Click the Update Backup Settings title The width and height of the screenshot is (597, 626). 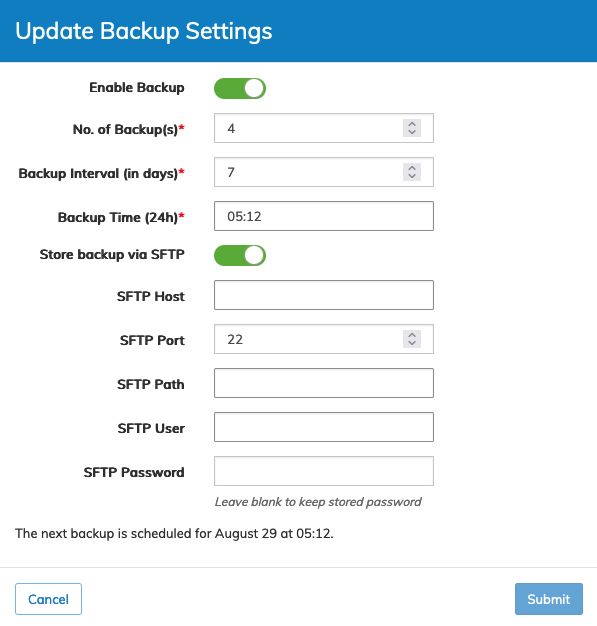[144, 31]
